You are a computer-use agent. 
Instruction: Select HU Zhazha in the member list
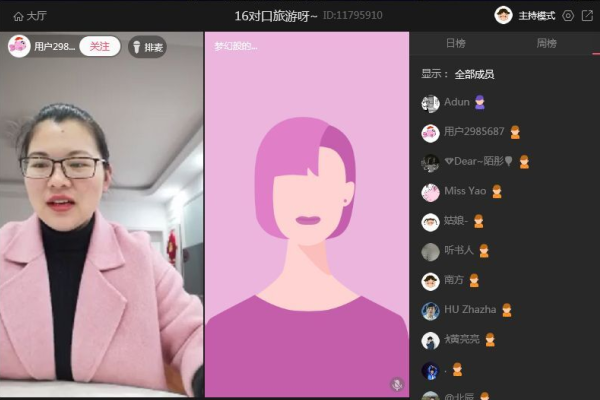click(470, 310)
